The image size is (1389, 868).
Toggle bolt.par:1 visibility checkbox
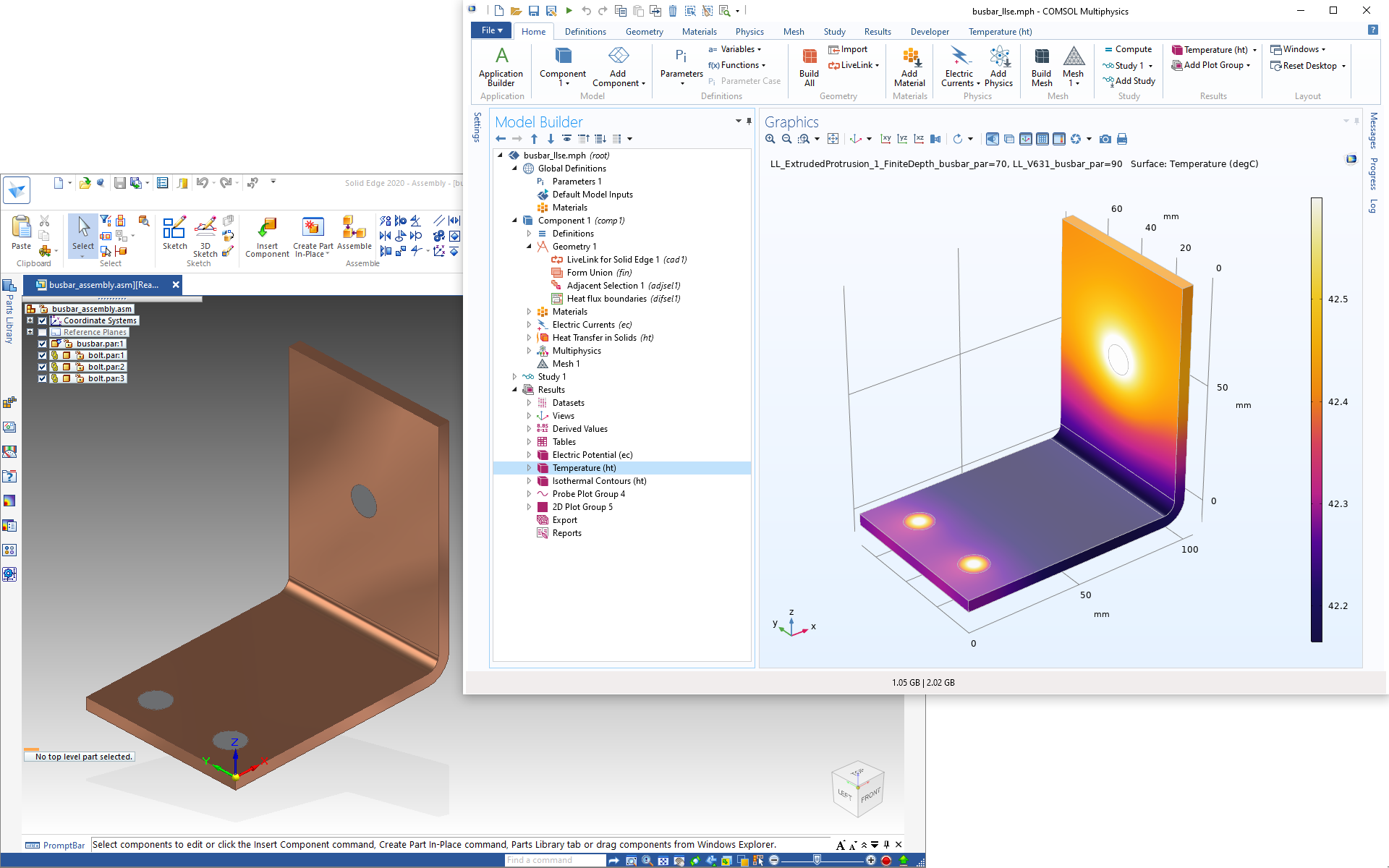coord(43,355)
